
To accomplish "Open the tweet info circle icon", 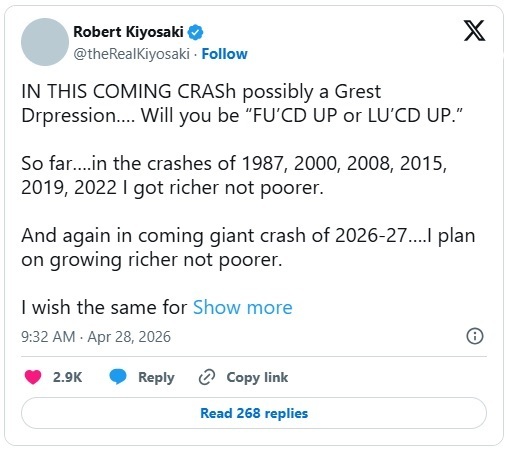I will click(x=475, y=336).
